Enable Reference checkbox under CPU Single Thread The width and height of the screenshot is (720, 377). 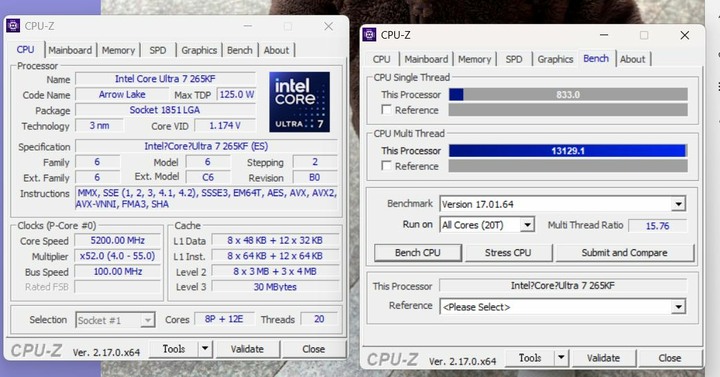[387, 110]
